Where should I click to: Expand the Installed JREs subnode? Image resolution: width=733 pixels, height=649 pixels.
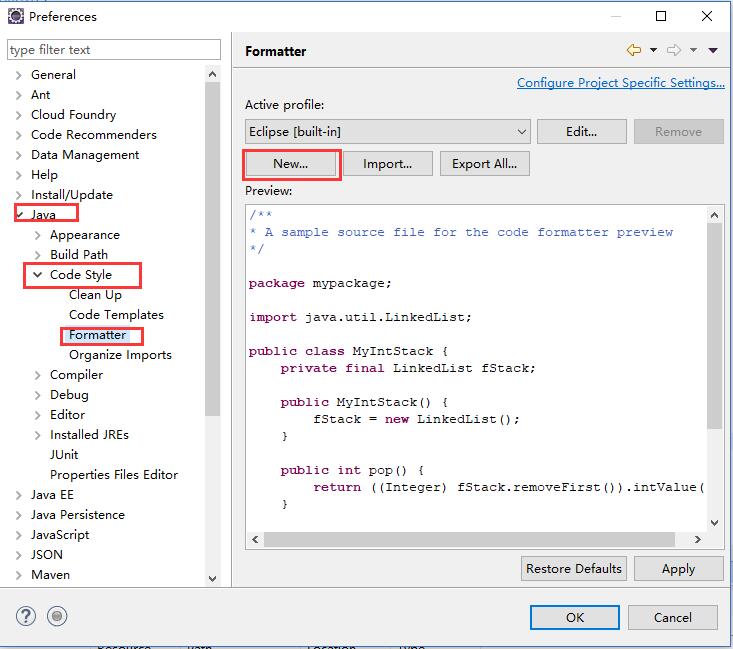(x=38, y=435)
